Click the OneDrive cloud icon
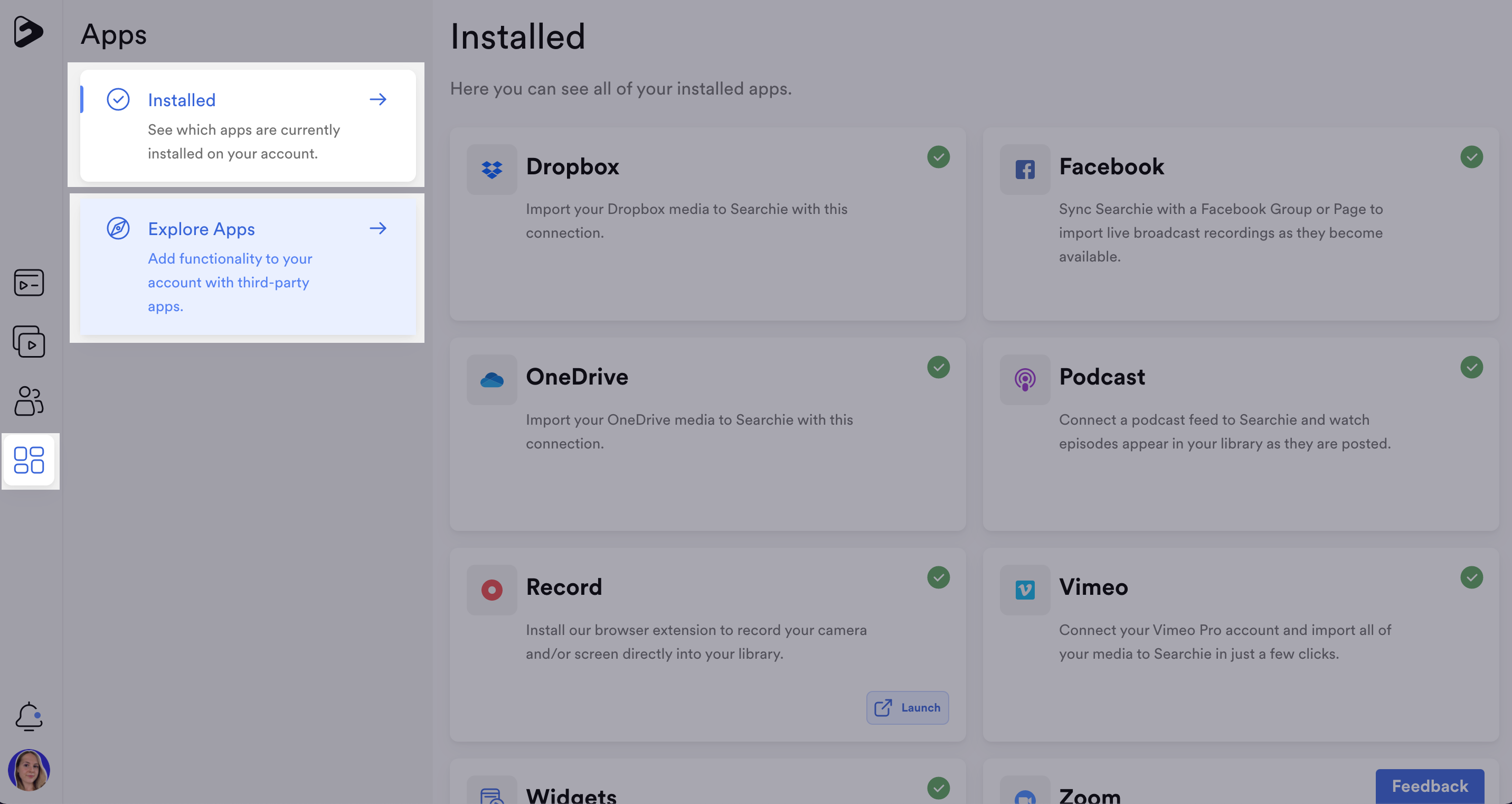Screen dimensions: 1512x804 492,380
